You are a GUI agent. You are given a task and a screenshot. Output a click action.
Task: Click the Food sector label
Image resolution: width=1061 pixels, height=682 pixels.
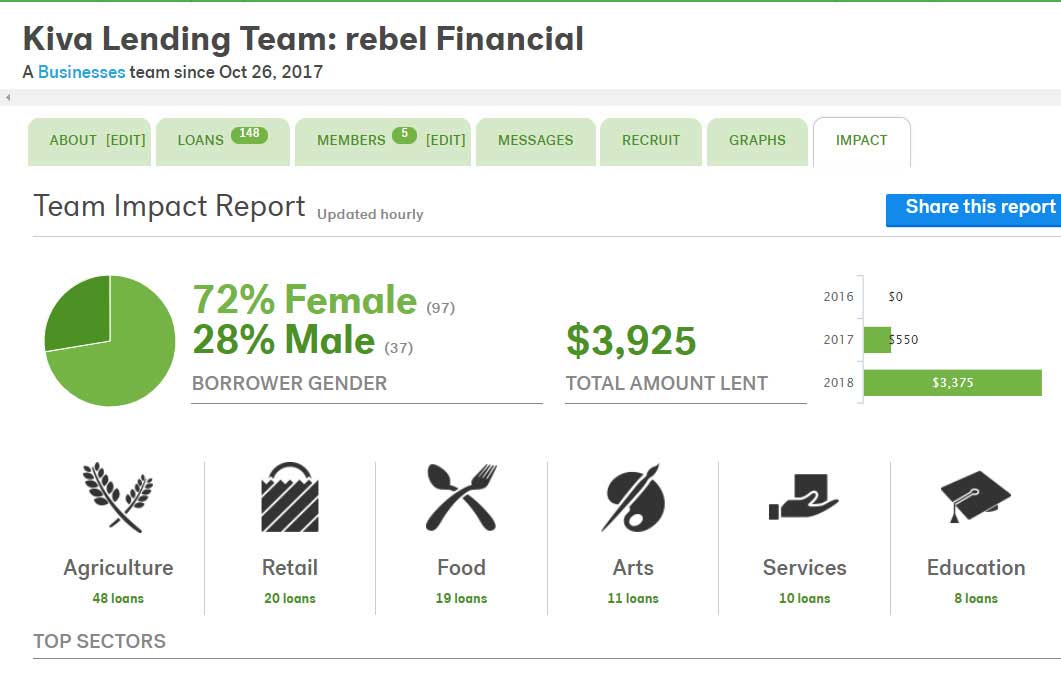coord(461,567)
